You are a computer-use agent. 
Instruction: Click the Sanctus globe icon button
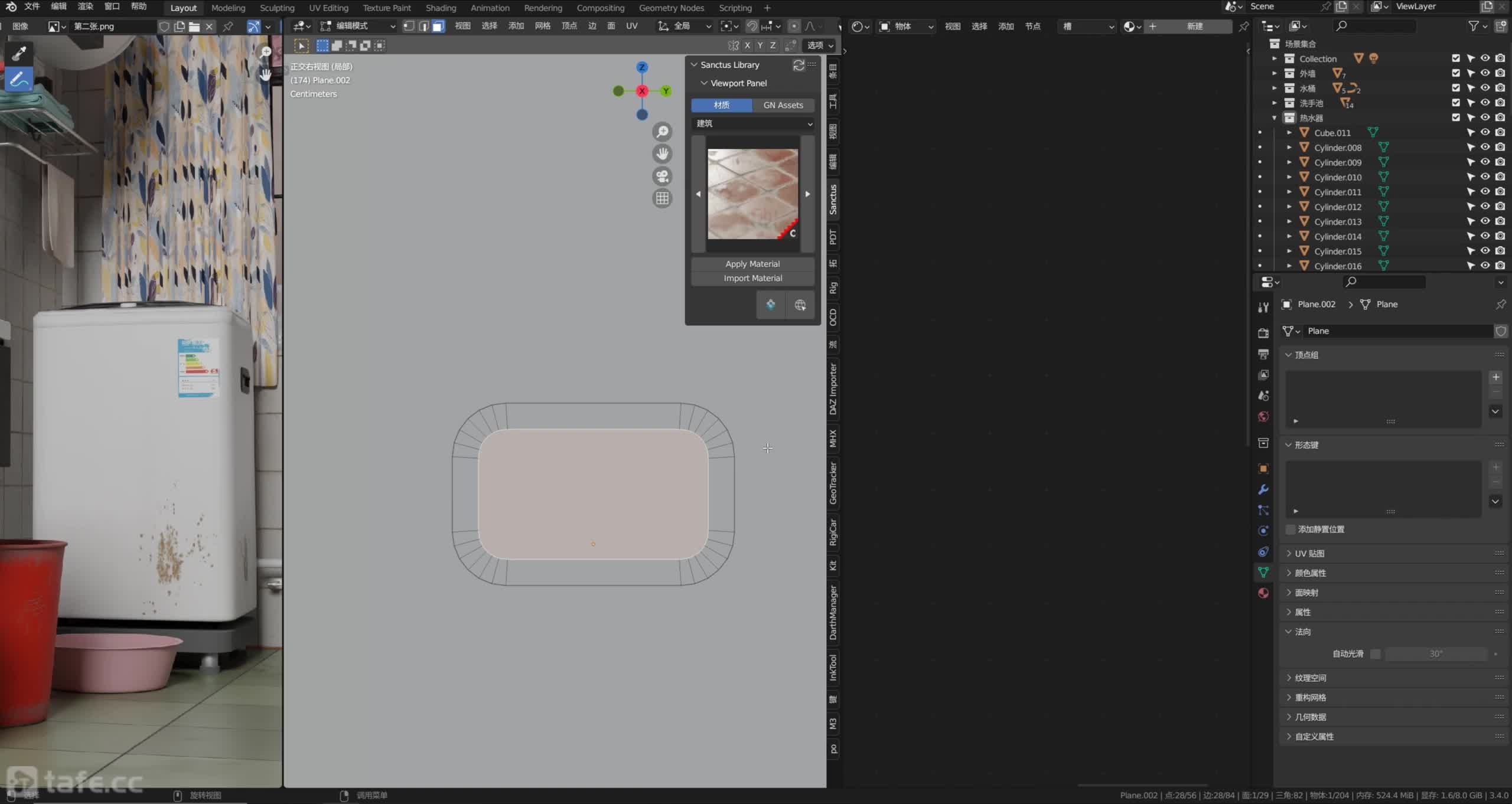coord(800,305)
